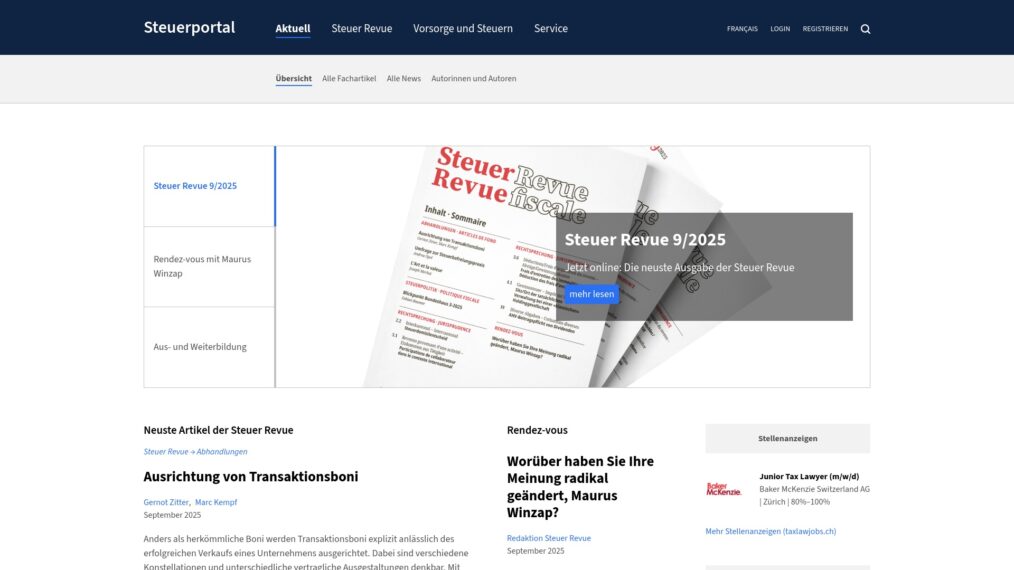Click the Stellenanzeigen header
This screenshot has width=1014, height=570.
[x=788, y=439]
